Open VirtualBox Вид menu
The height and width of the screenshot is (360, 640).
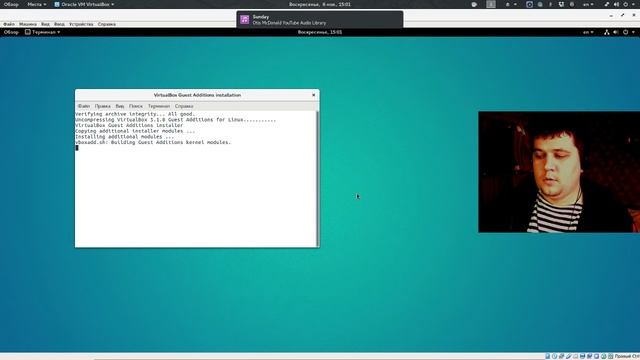point(45,24)
